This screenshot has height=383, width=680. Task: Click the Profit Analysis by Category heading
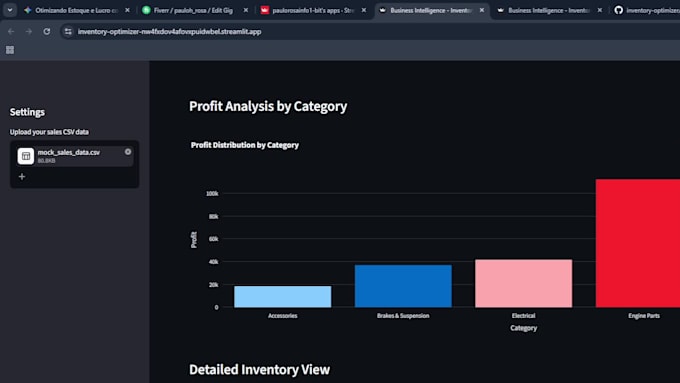coord(268,106)
